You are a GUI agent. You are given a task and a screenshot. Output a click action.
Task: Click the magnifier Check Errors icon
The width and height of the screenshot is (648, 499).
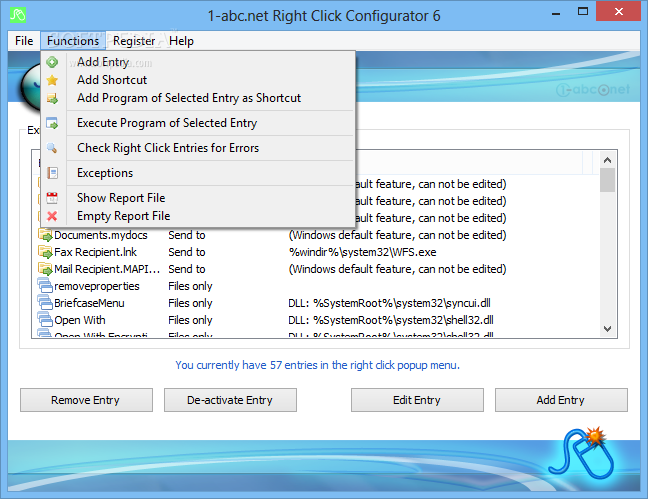(x=52, y=148)
